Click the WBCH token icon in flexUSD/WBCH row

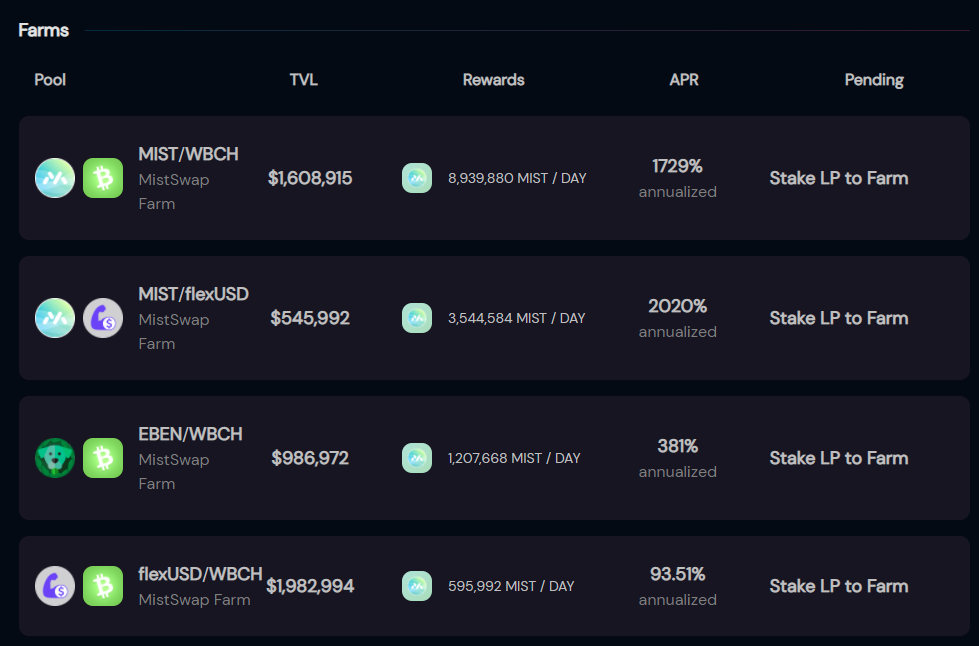103,585
